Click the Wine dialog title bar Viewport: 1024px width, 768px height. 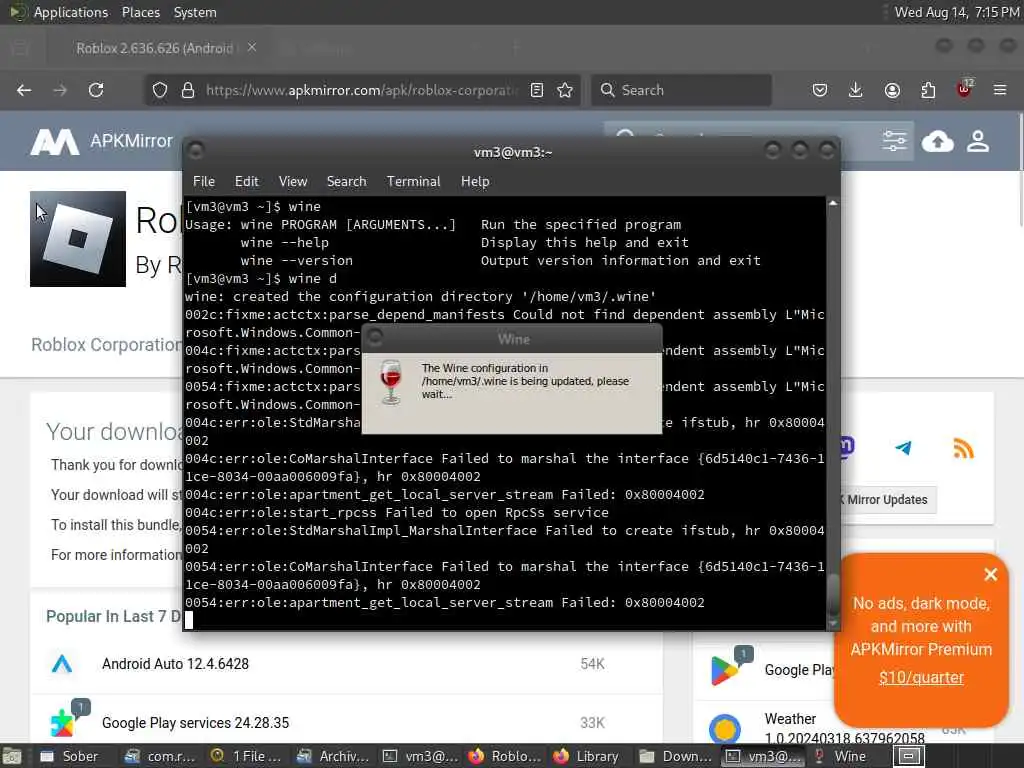pos(513,339)
